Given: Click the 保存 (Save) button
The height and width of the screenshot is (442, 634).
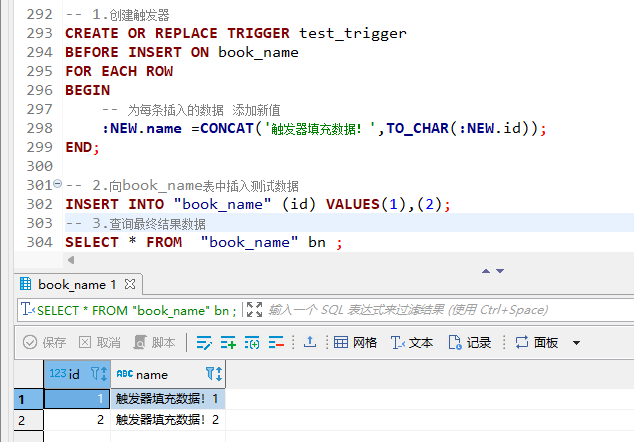Looking at the screenshot, I should click(45, 342).
